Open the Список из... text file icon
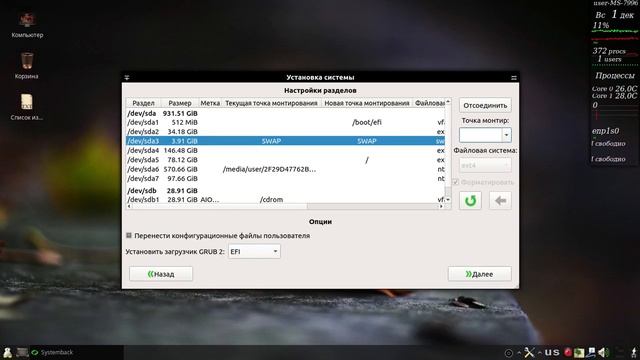Screen dimensions: 640x360 click(x=27, y=107)
